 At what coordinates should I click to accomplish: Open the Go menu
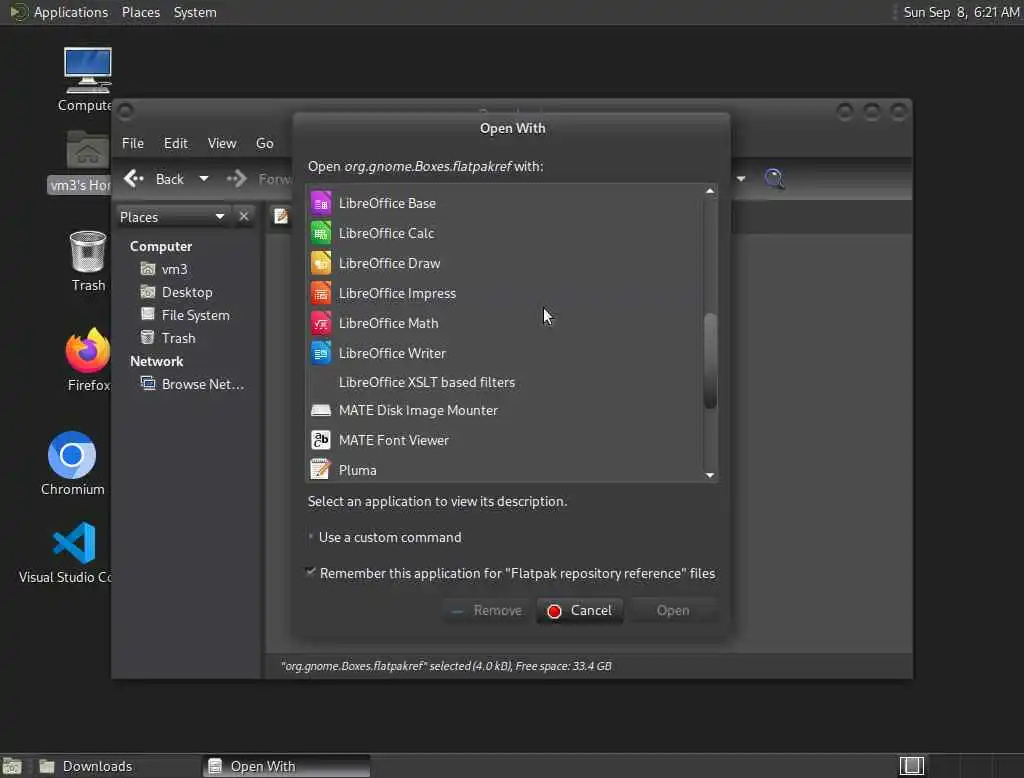click(x=264, y=143)
